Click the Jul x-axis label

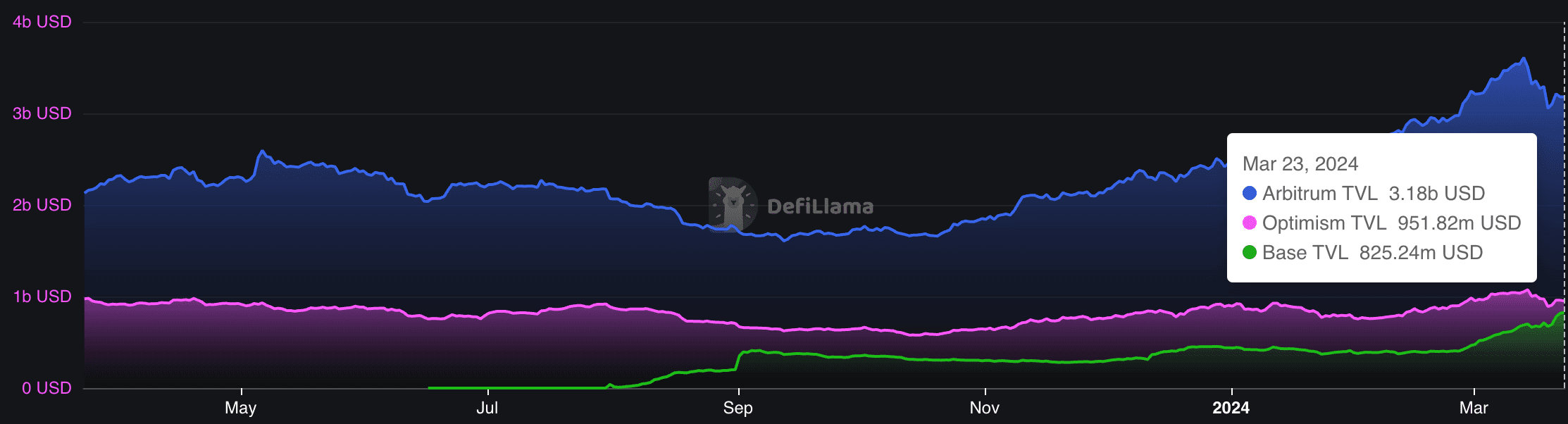(x=487, y=408)
